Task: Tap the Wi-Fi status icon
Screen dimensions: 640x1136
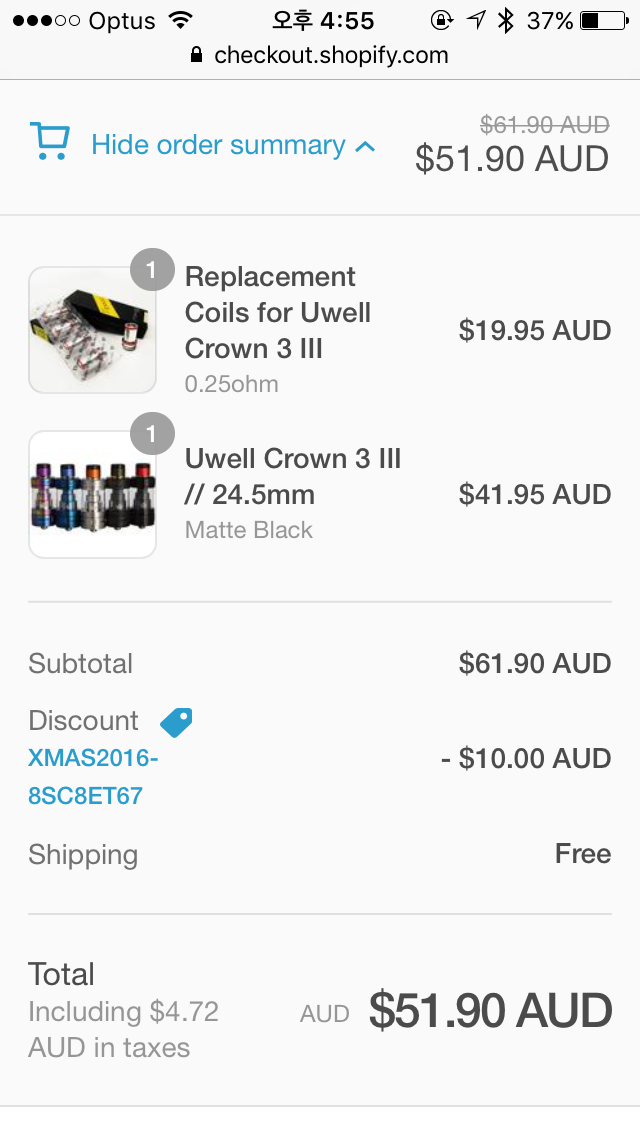Action: coord(181,20)
